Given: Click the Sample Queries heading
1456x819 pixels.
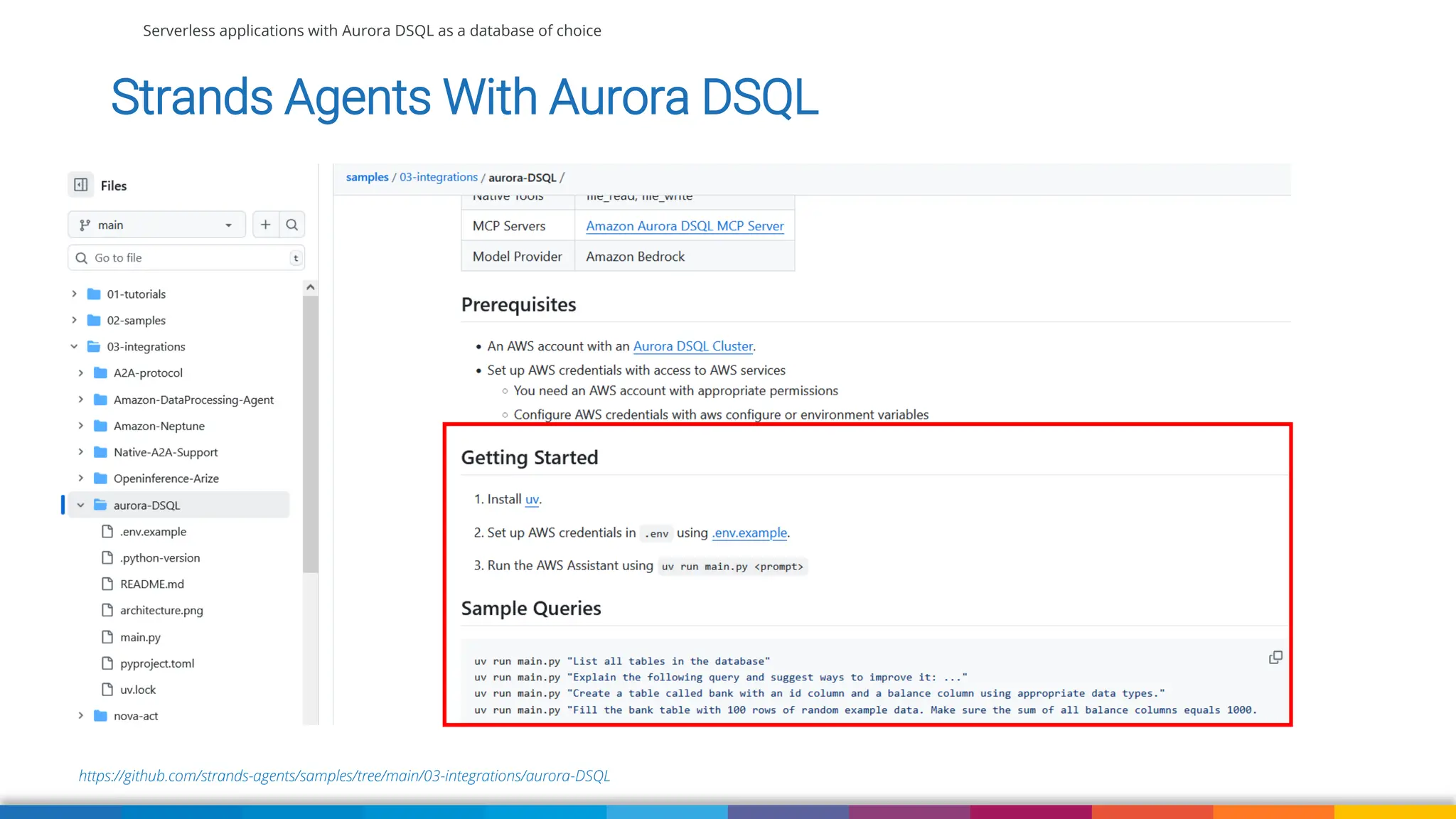Looking at the screenshot, I should tap(531, 609).
